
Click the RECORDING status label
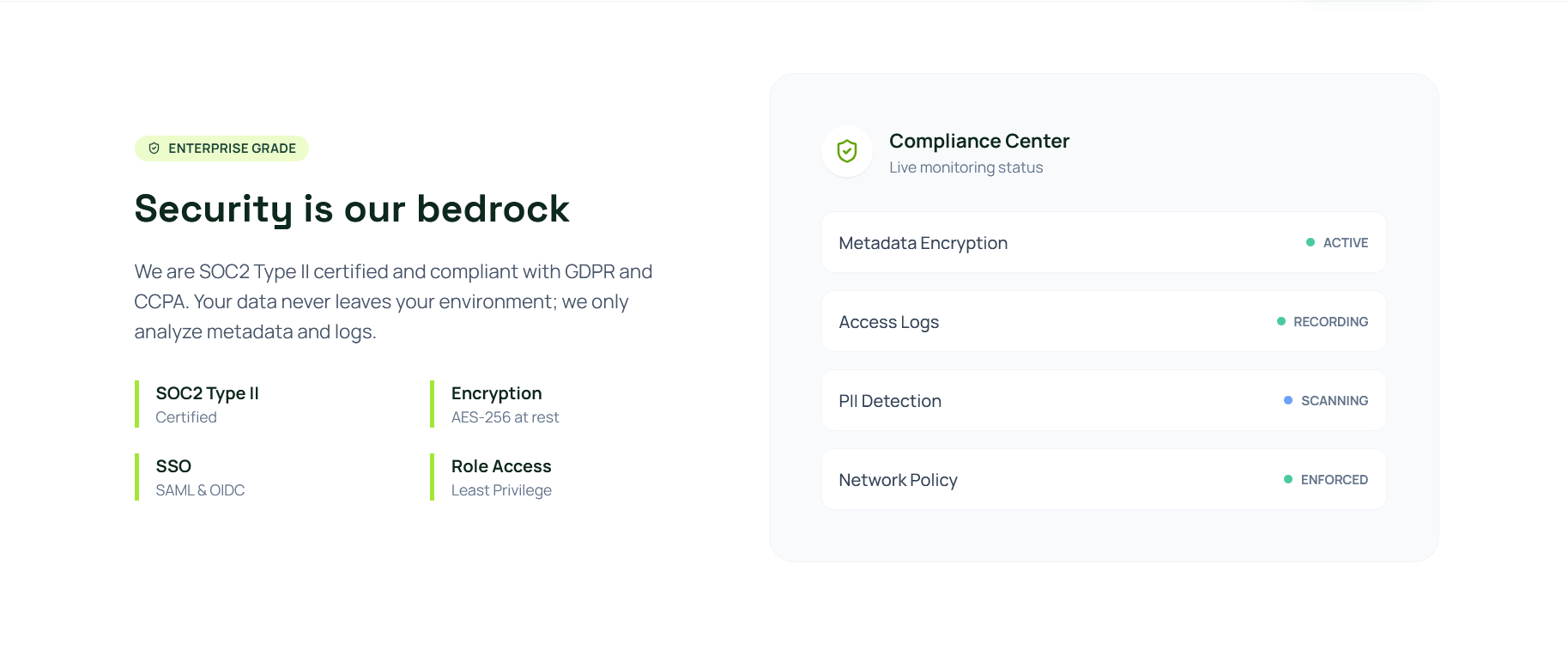click(1331, 322)
